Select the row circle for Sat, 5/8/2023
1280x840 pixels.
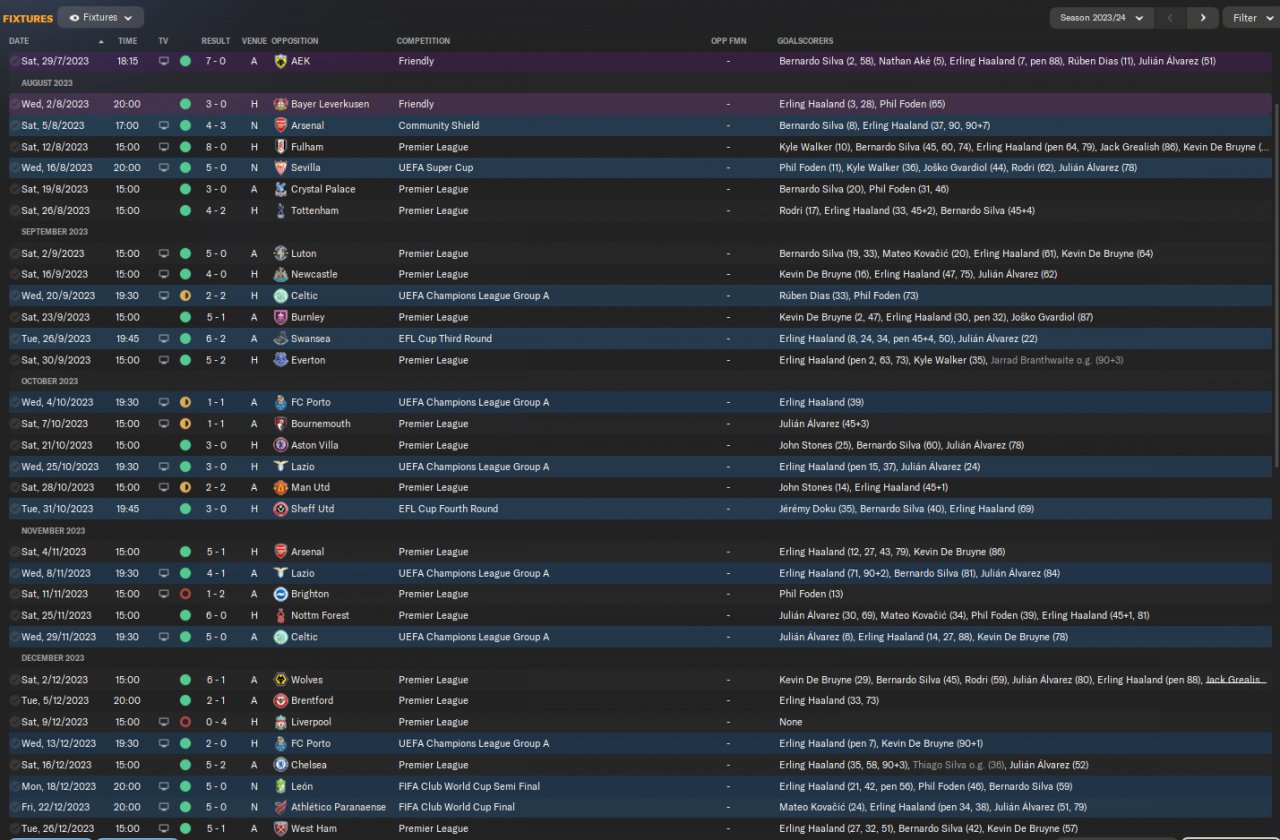pos(14,125)
